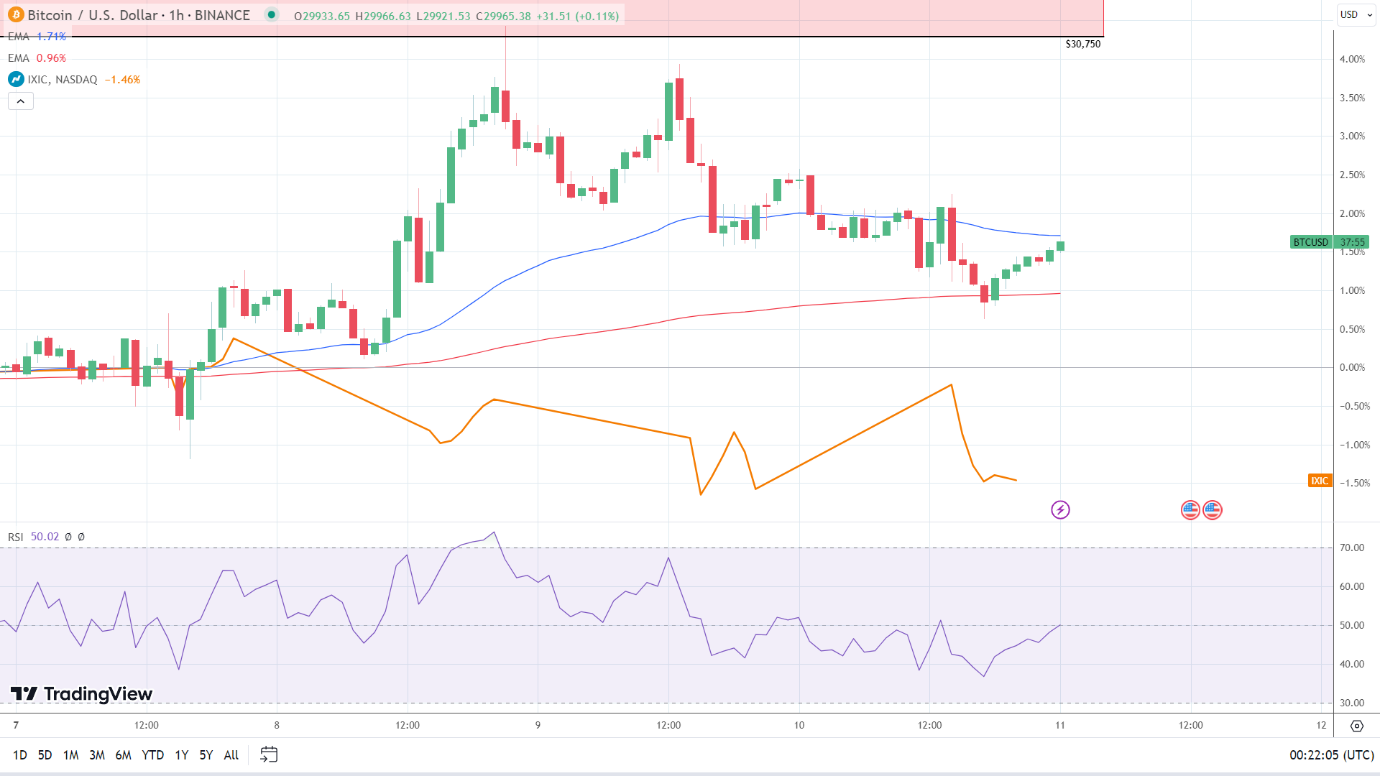Click the Bitcoin / U.S. Dollar chart title
The width and height of the screenshot is (1380, 776).
point(139,15)
